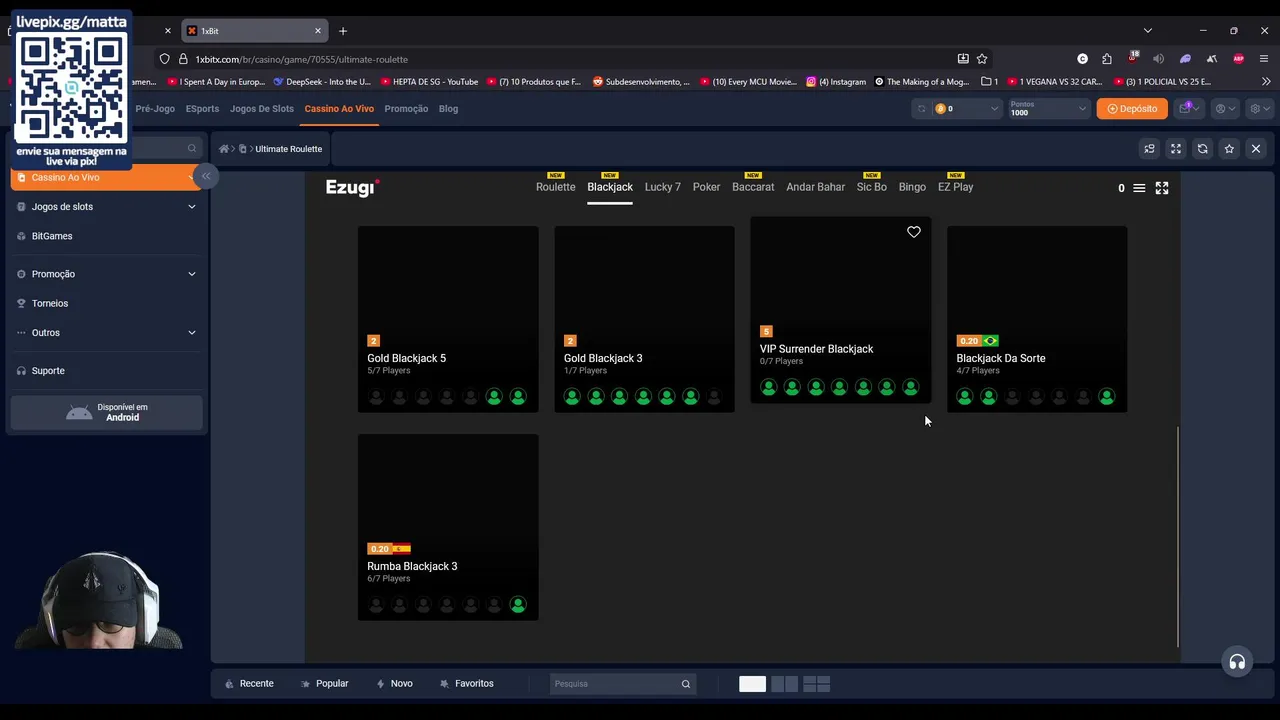Open Suporte in sidebar

48,371
